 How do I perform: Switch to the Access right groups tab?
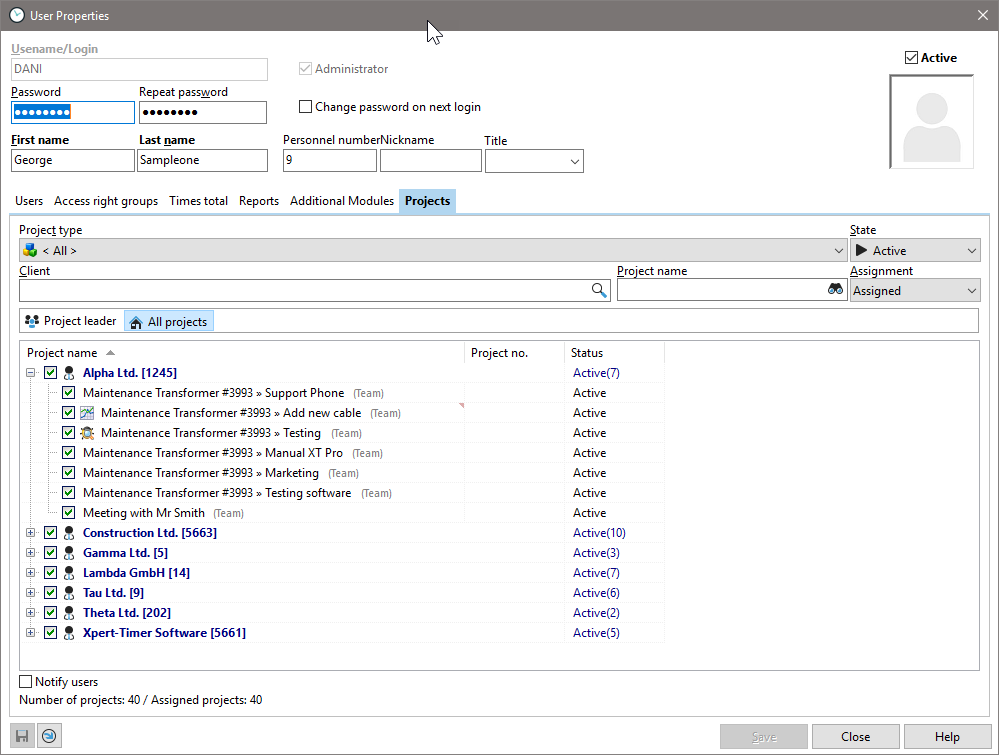pos(106,201)
